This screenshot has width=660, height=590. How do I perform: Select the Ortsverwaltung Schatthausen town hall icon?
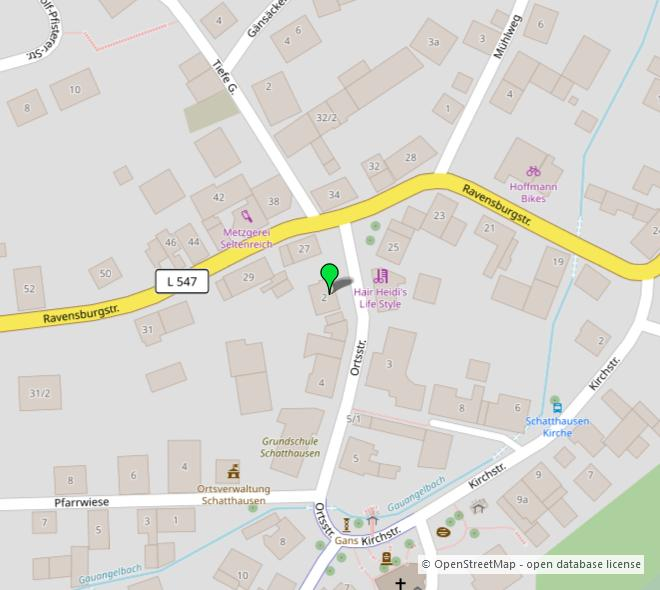233,471
